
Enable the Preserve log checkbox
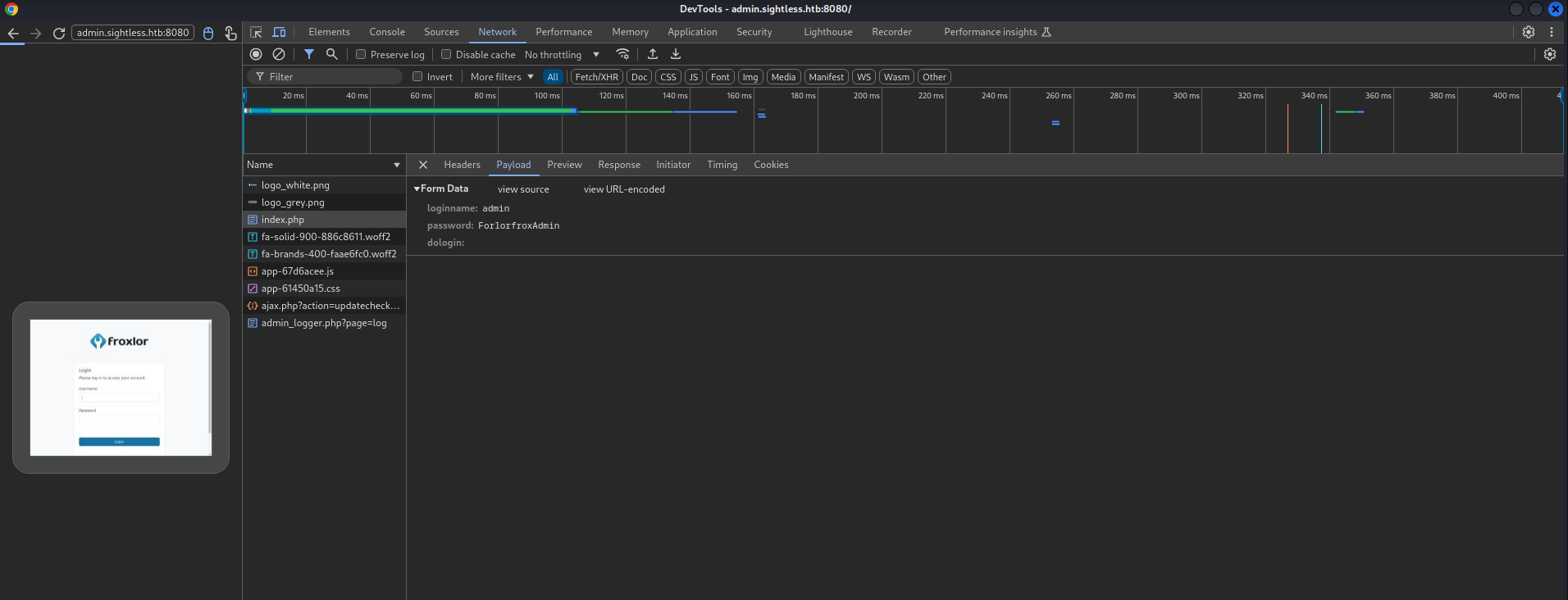click(361, 54)
